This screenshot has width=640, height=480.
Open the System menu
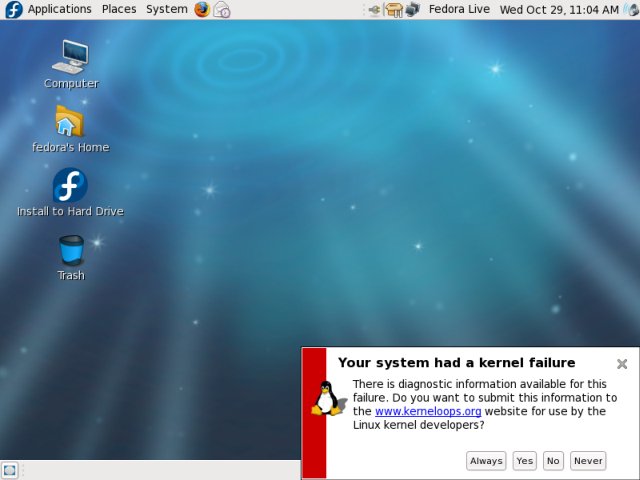(x=167, y=9)
